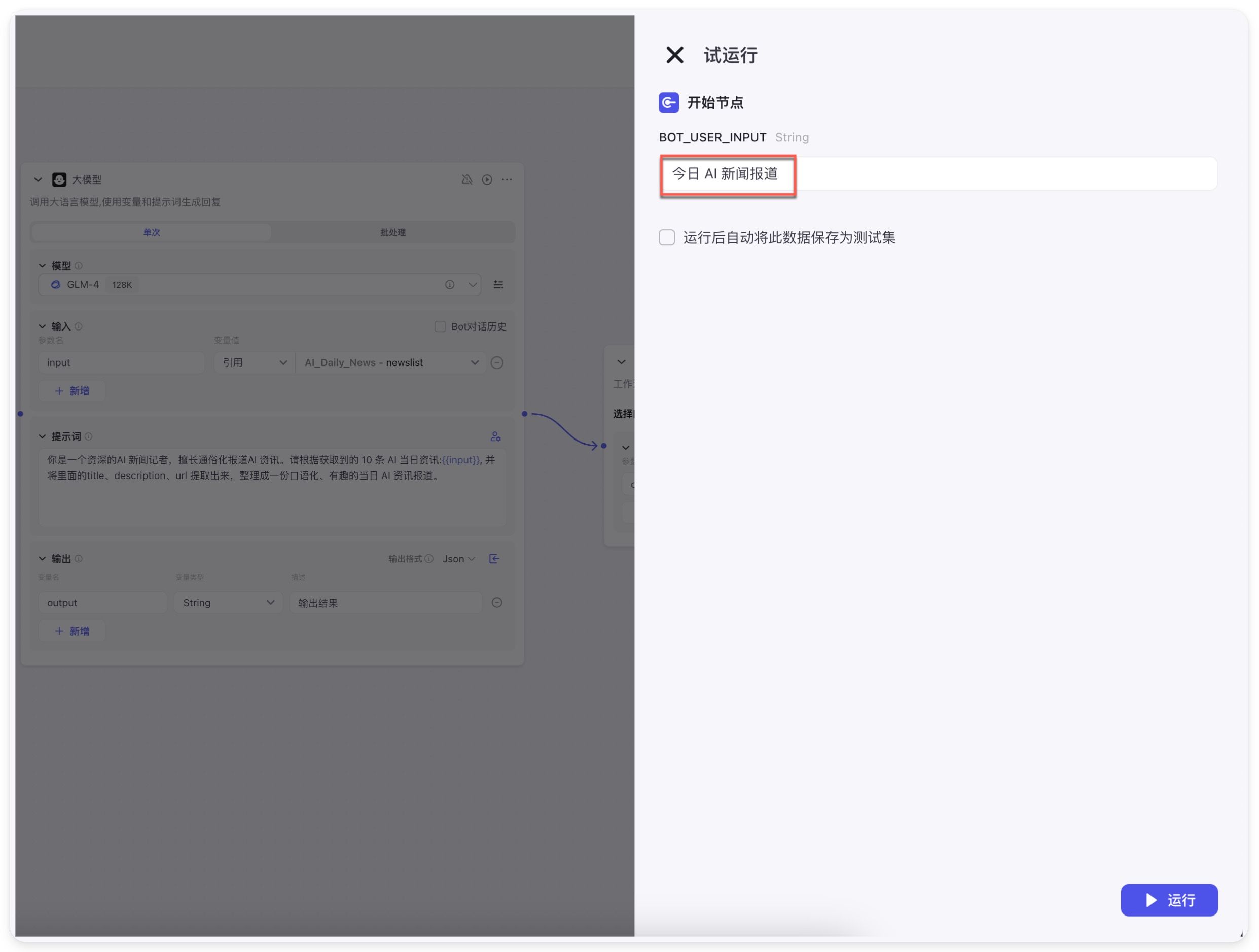This screenshot has height=952, width=1259.
Task: Click the info icon inside GLM-4 field
Action: pos(449,284)
